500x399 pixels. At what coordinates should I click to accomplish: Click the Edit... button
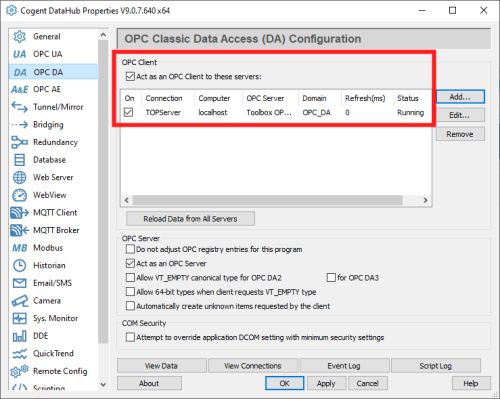(x=460, y=115)
